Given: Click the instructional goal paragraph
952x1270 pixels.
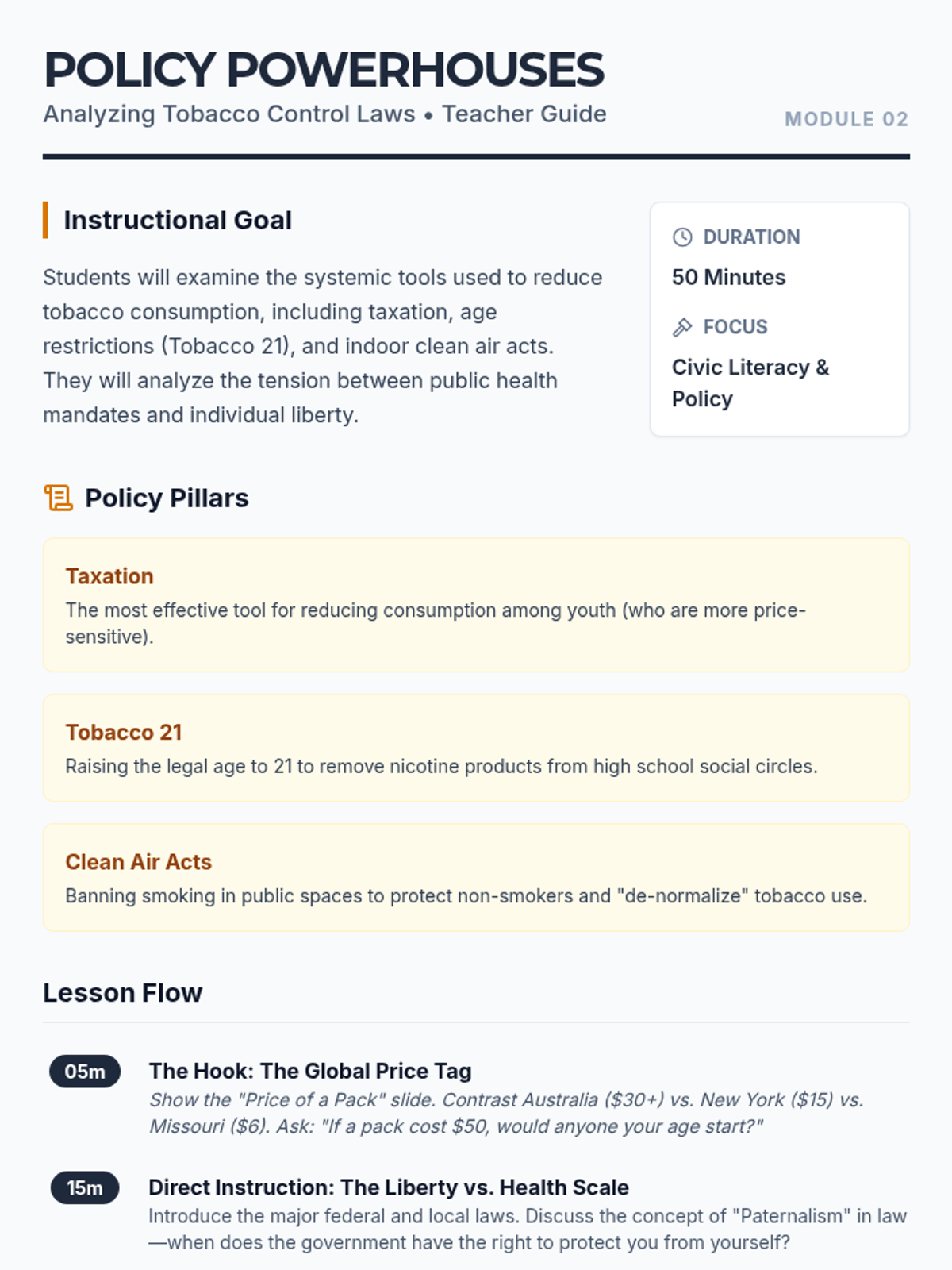Looking at the screenshot, I should pos(323,346).
